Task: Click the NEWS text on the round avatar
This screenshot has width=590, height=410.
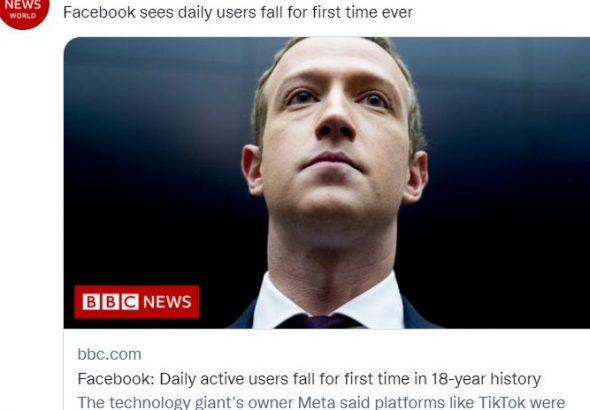Action: click(x=23, y=5)
